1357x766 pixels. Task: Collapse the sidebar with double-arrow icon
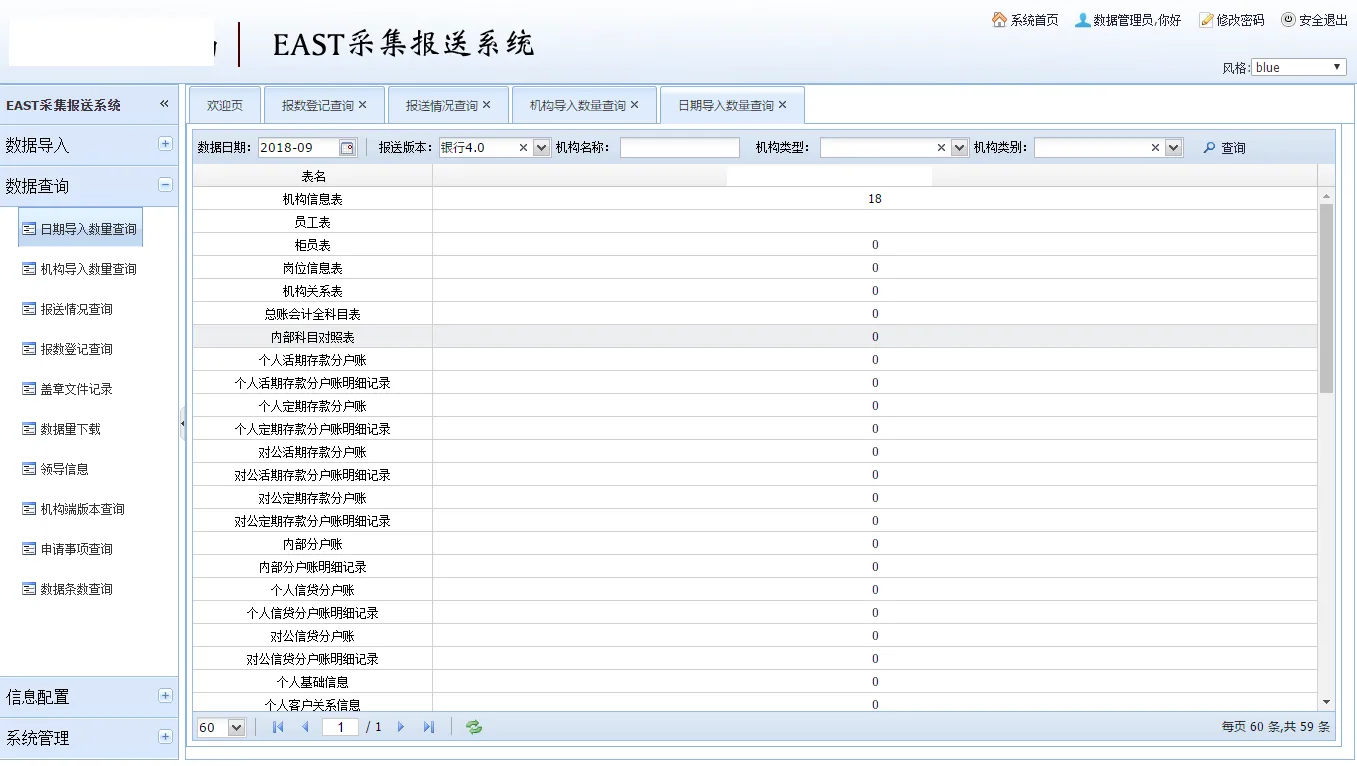[x=164, y=104]
